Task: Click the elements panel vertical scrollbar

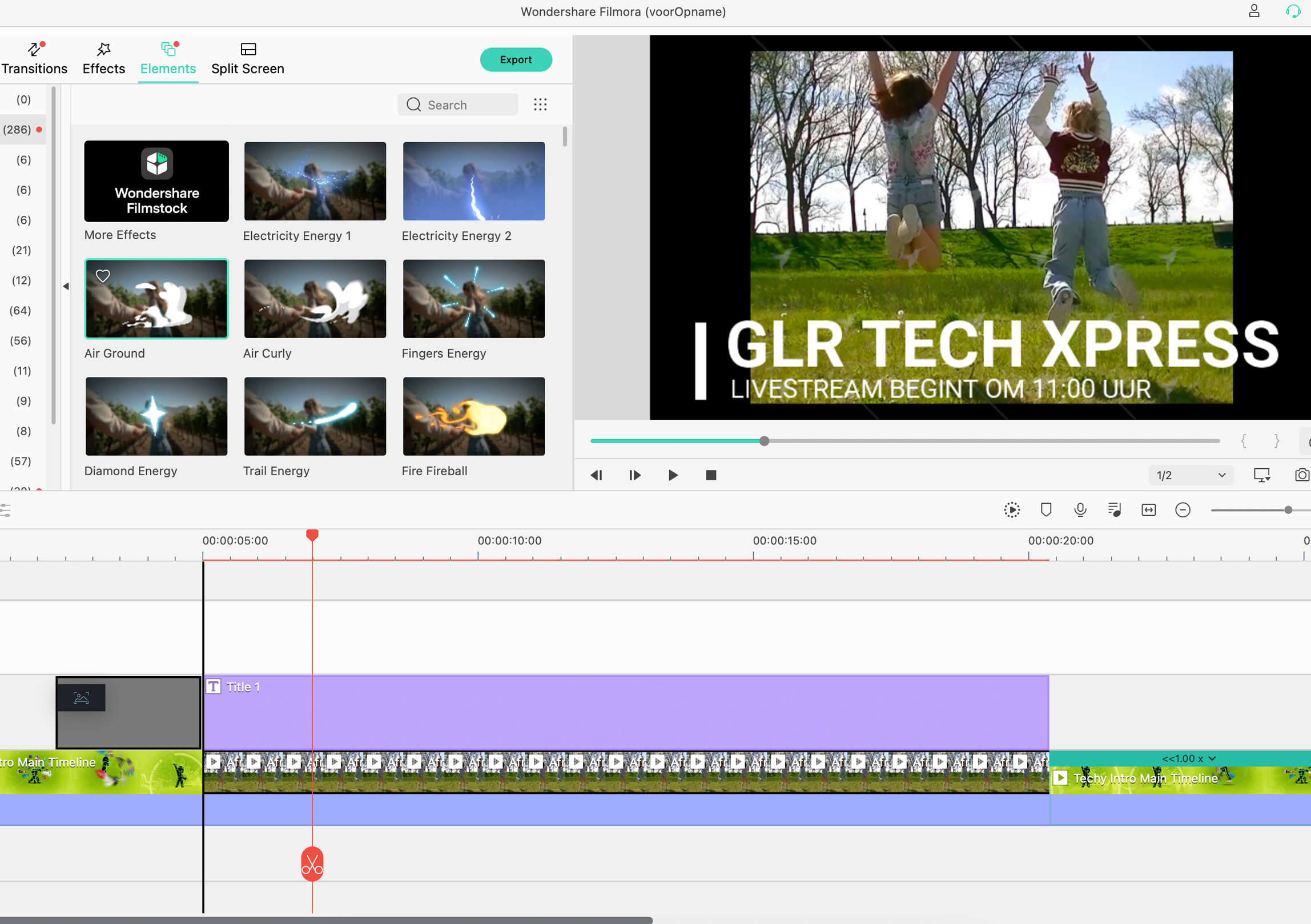Action: tap(565, 136)
